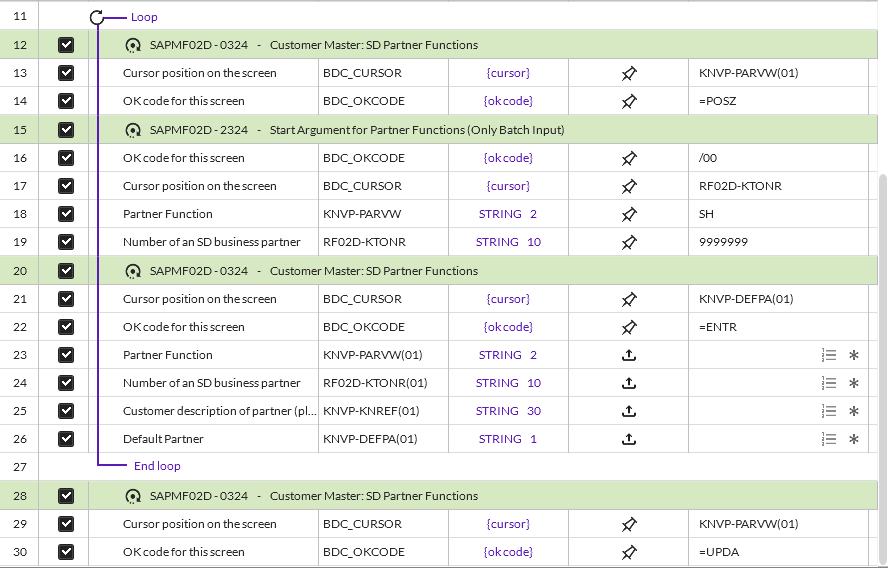Click upload icon for Default Partner row
This screenshot has height=568, width=888.
629,439
